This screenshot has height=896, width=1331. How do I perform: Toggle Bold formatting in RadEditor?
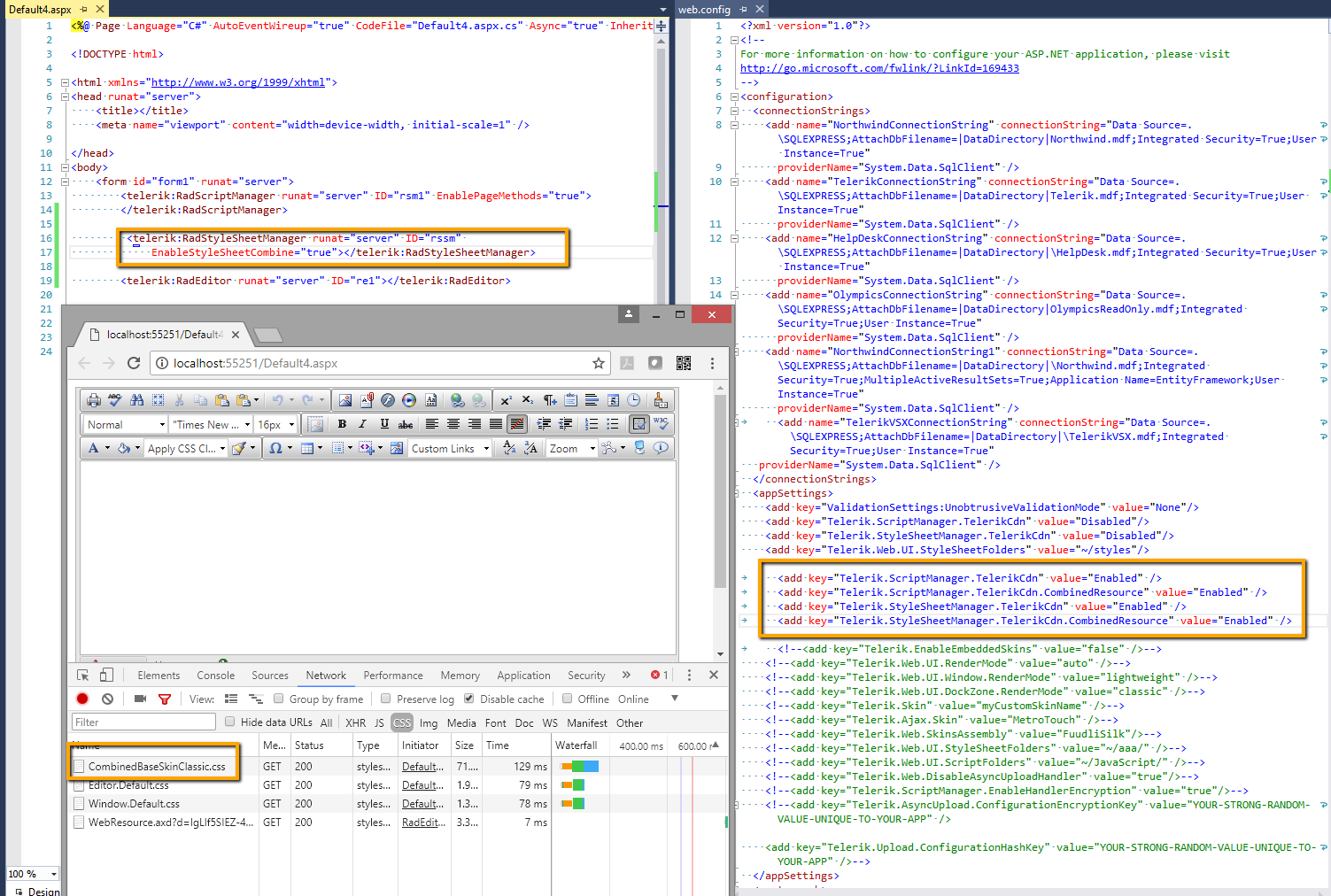(x=342, y=424)
